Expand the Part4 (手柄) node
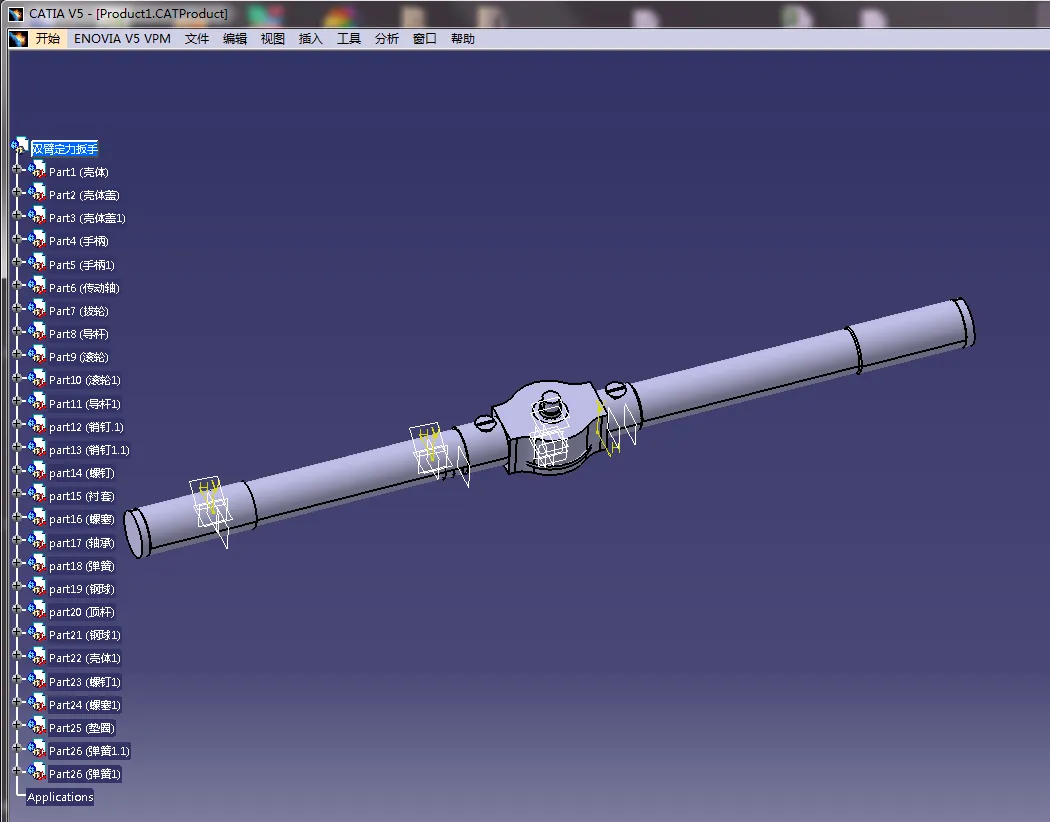Image resolution: width=1050 pixels, height=822 pixels. tap(17, 238)
